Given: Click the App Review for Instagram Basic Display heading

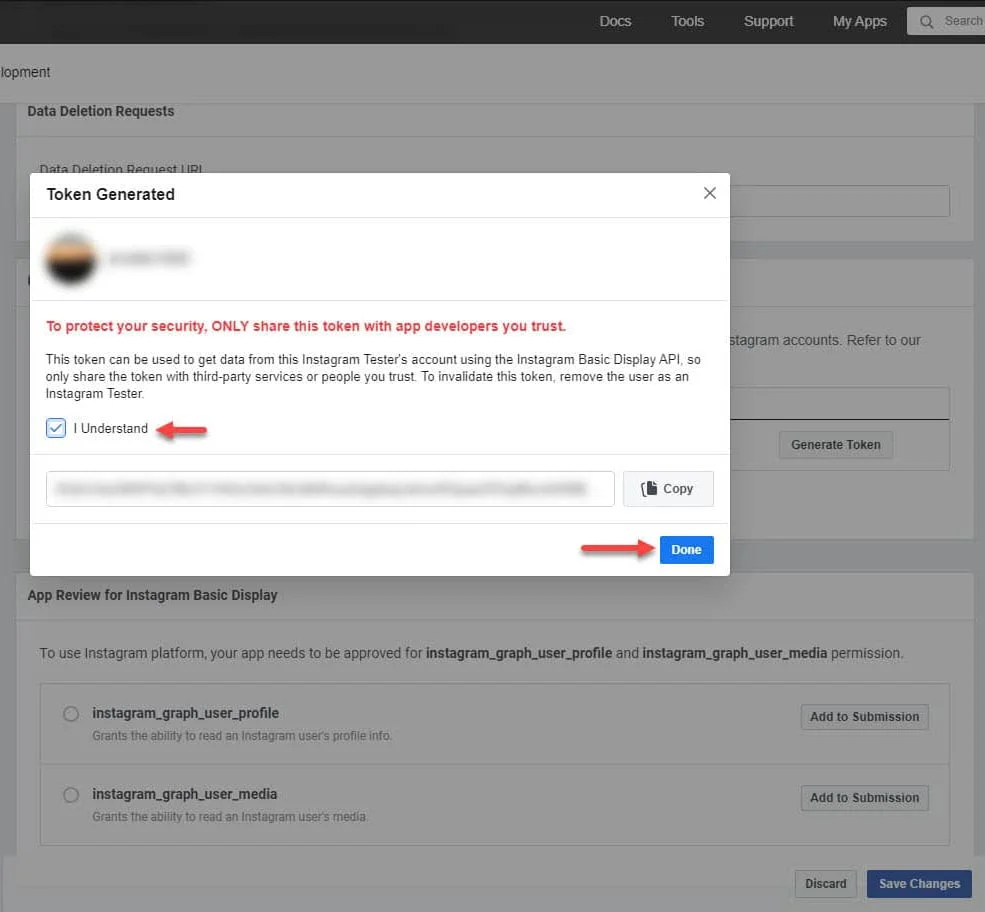Looking at the screenshot, I should [152, 595].
